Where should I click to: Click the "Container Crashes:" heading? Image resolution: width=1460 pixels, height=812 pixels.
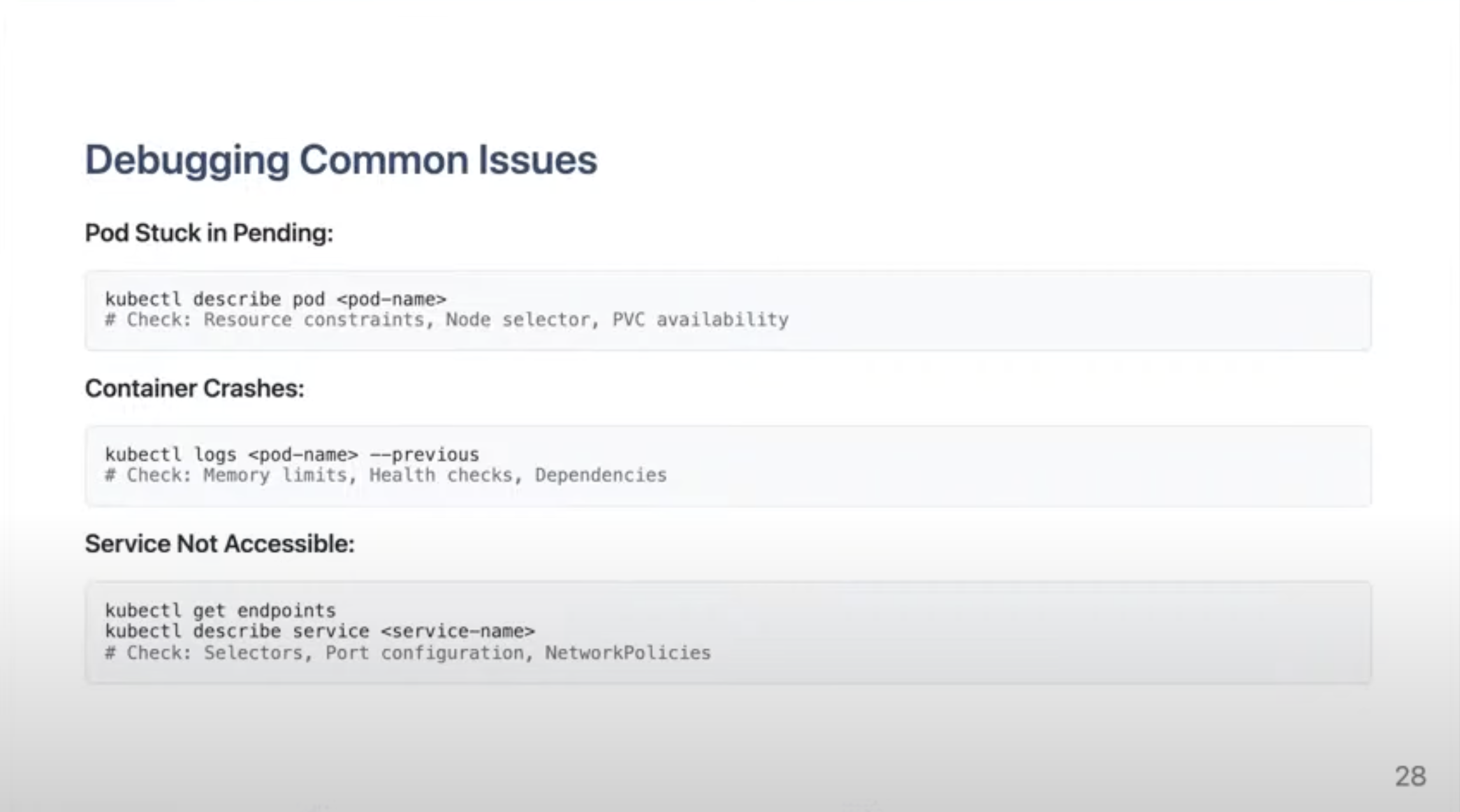pos(194,388)
